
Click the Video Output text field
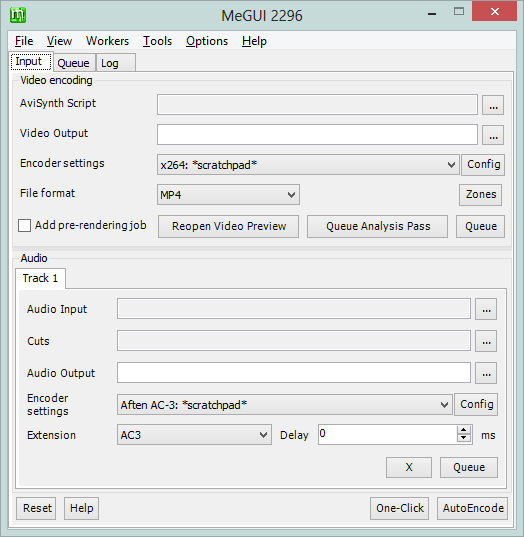(x=317, y=135)
